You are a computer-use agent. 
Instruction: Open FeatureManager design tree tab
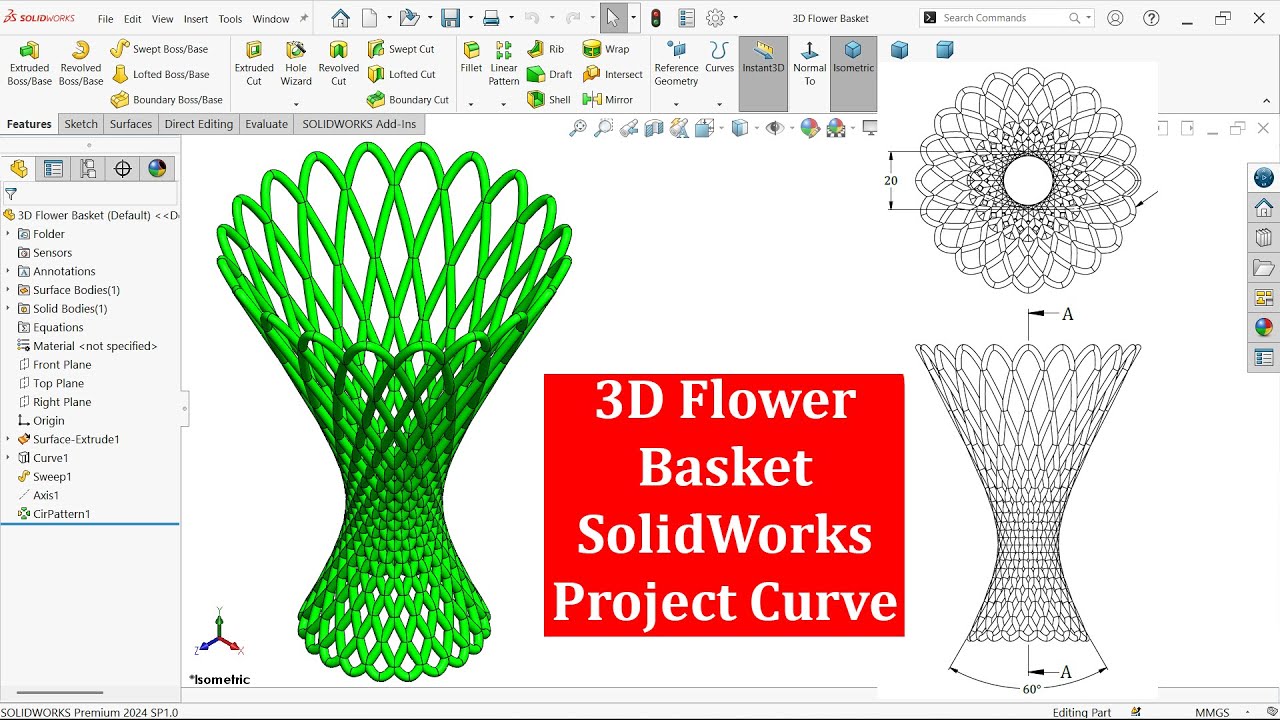click(x=19, y=168)
